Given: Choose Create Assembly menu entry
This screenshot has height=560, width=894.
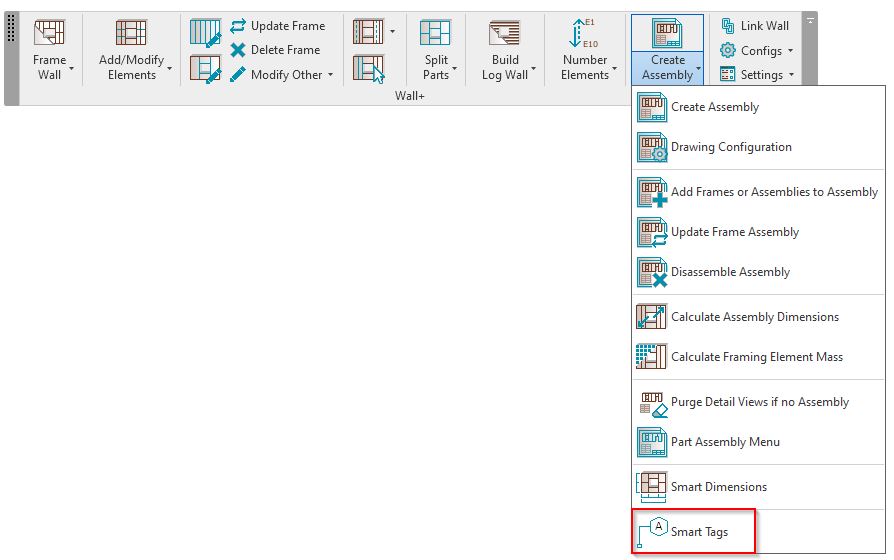Looking at the screenshot, I should click(x=758, y=107).
